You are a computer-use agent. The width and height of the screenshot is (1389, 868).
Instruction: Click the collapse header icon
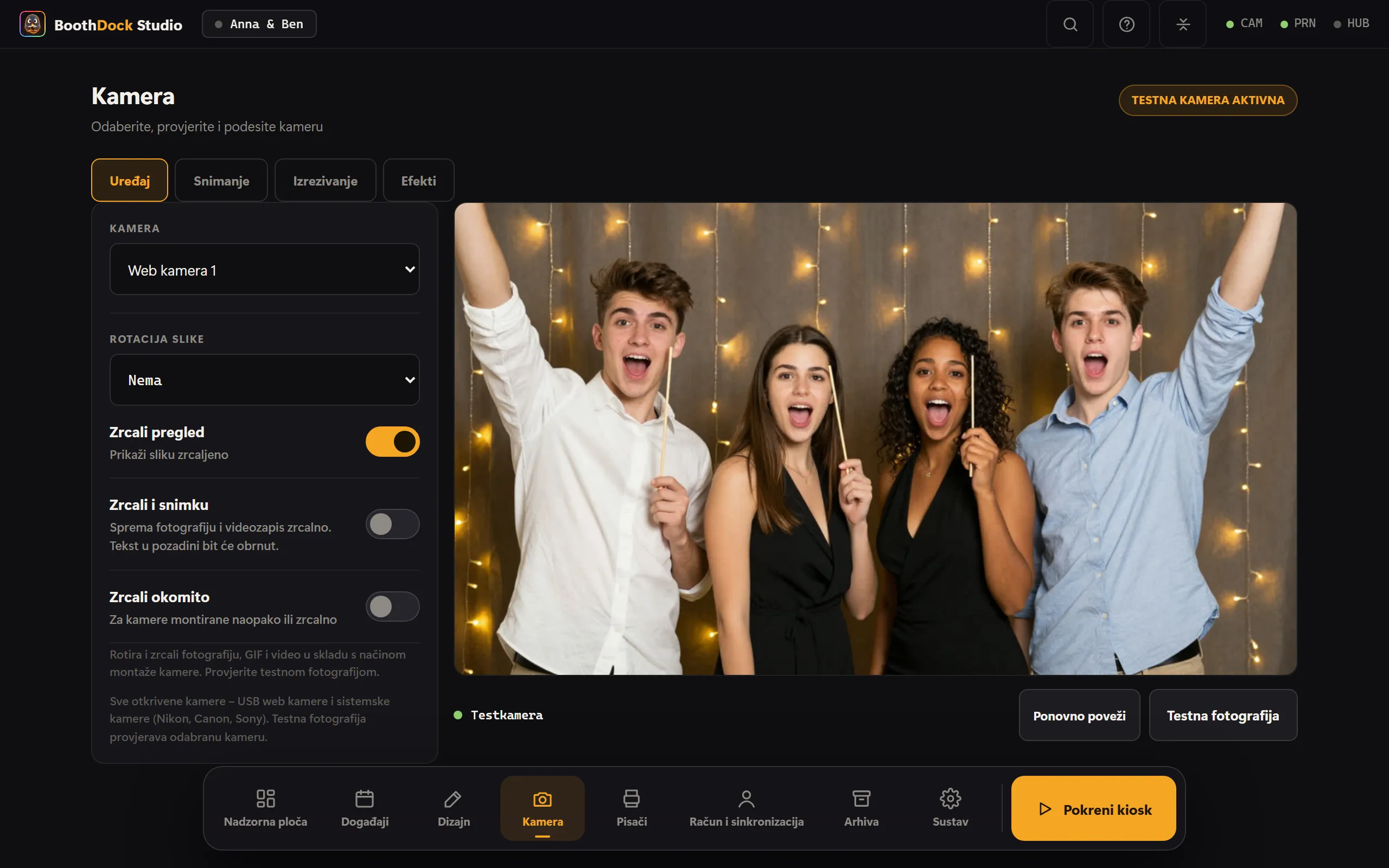click(x=1182, y=24)
